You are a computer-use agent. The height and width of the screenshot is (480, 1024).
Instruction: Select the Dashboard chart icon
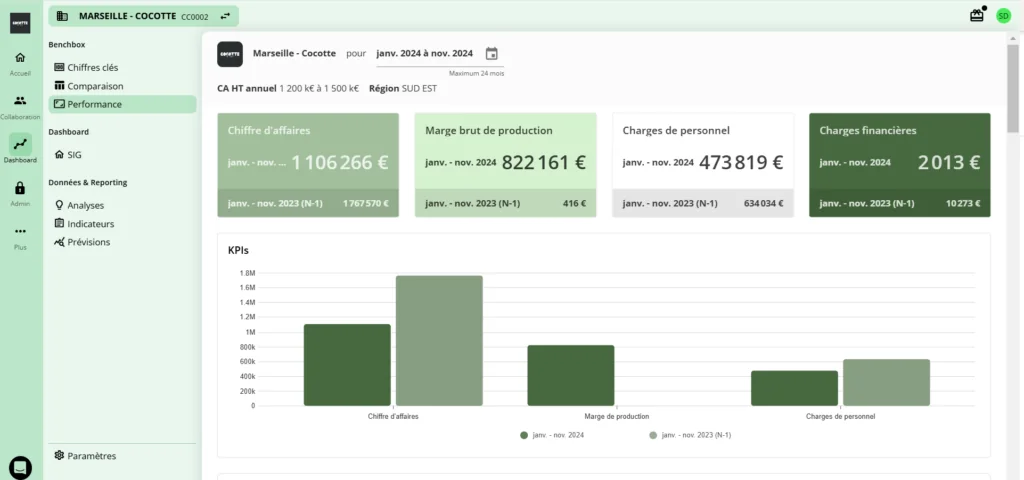(x=20, y=144)
